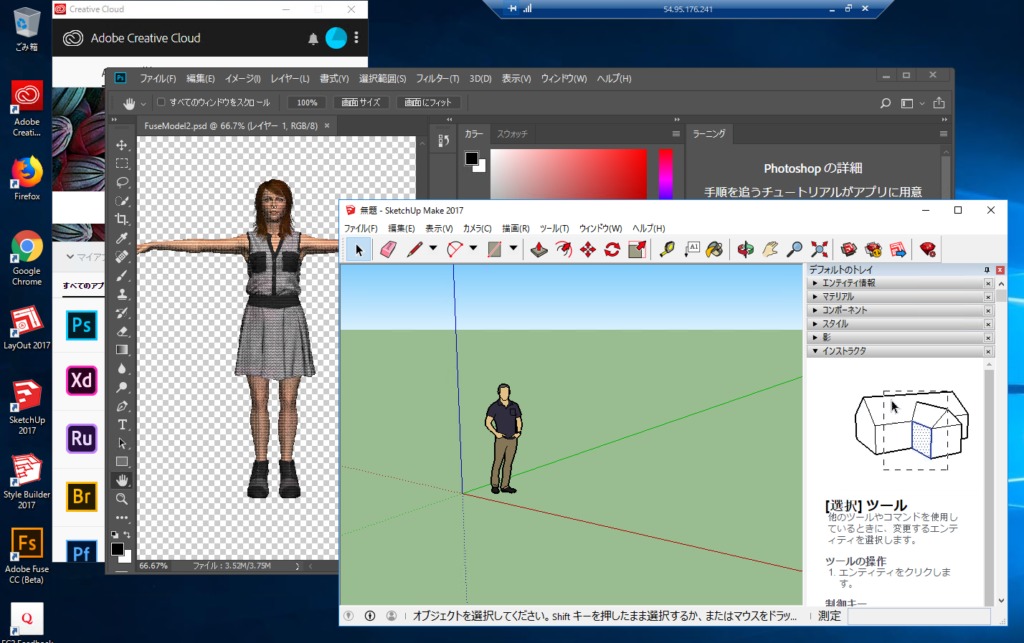
Task: Enable scroll all windows checkbox in Photoshop
Action: tap(161, 102)
